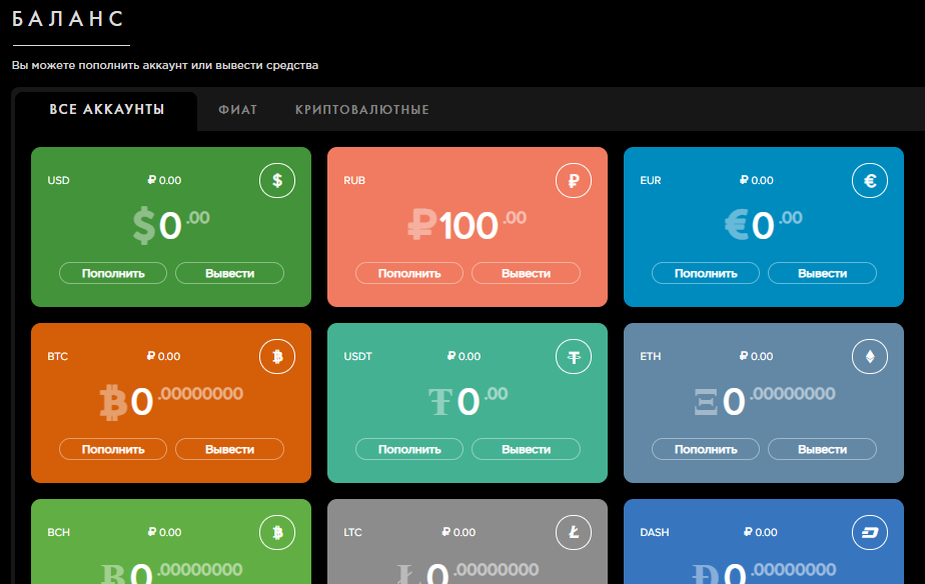
Task: Click the Bitcoin icon on BTC card
Action: [277, 356]
